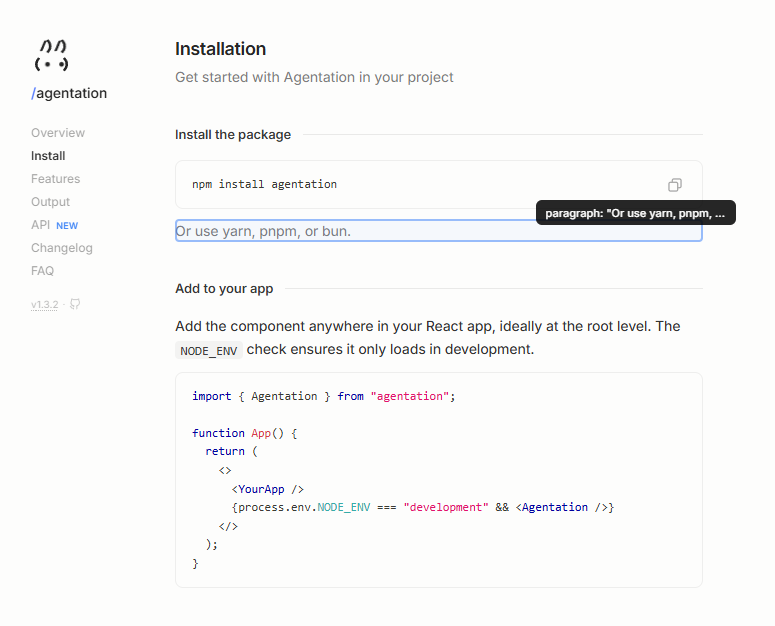Click the import Agentation code line
The height and width of the screenshot is (626, 775).
(323, 396)
